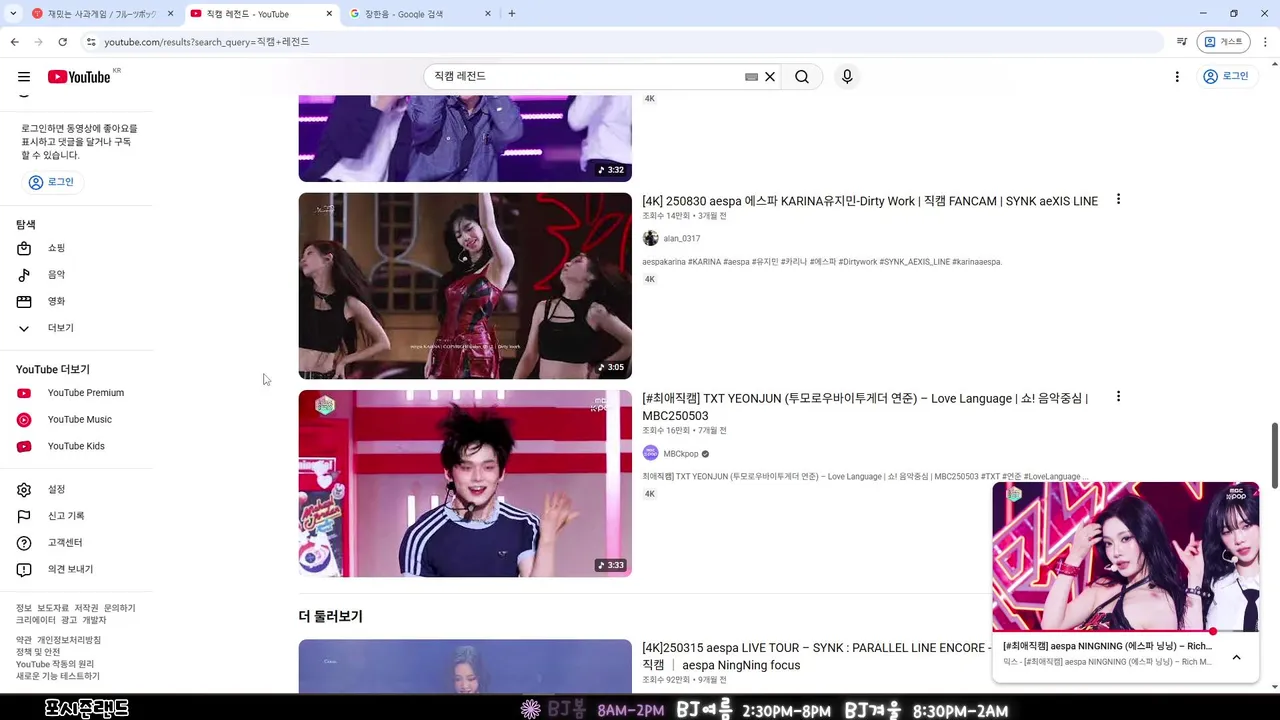1280x720 pixels.
Task: Open the 크리에이터 footer link
Action: [x=36, y=620]
